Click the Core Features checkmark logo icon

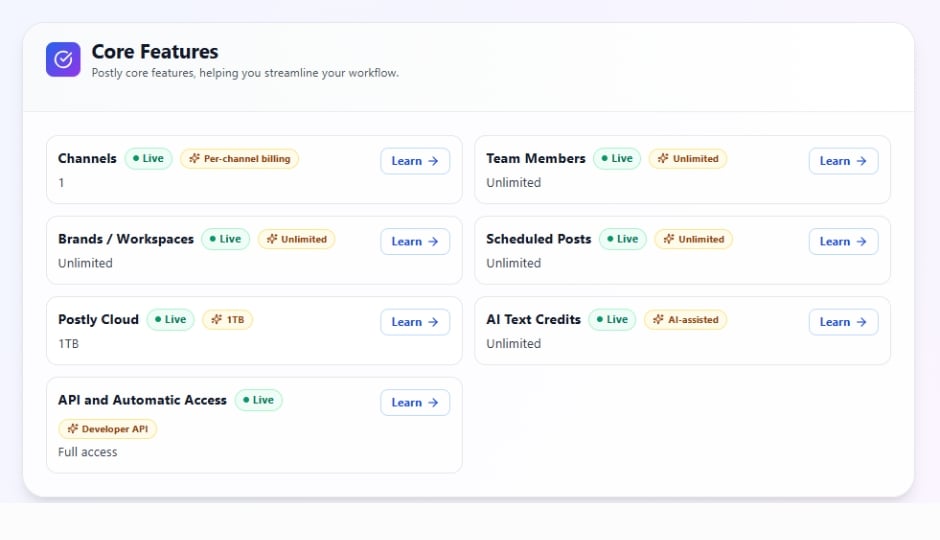[63, 59]
